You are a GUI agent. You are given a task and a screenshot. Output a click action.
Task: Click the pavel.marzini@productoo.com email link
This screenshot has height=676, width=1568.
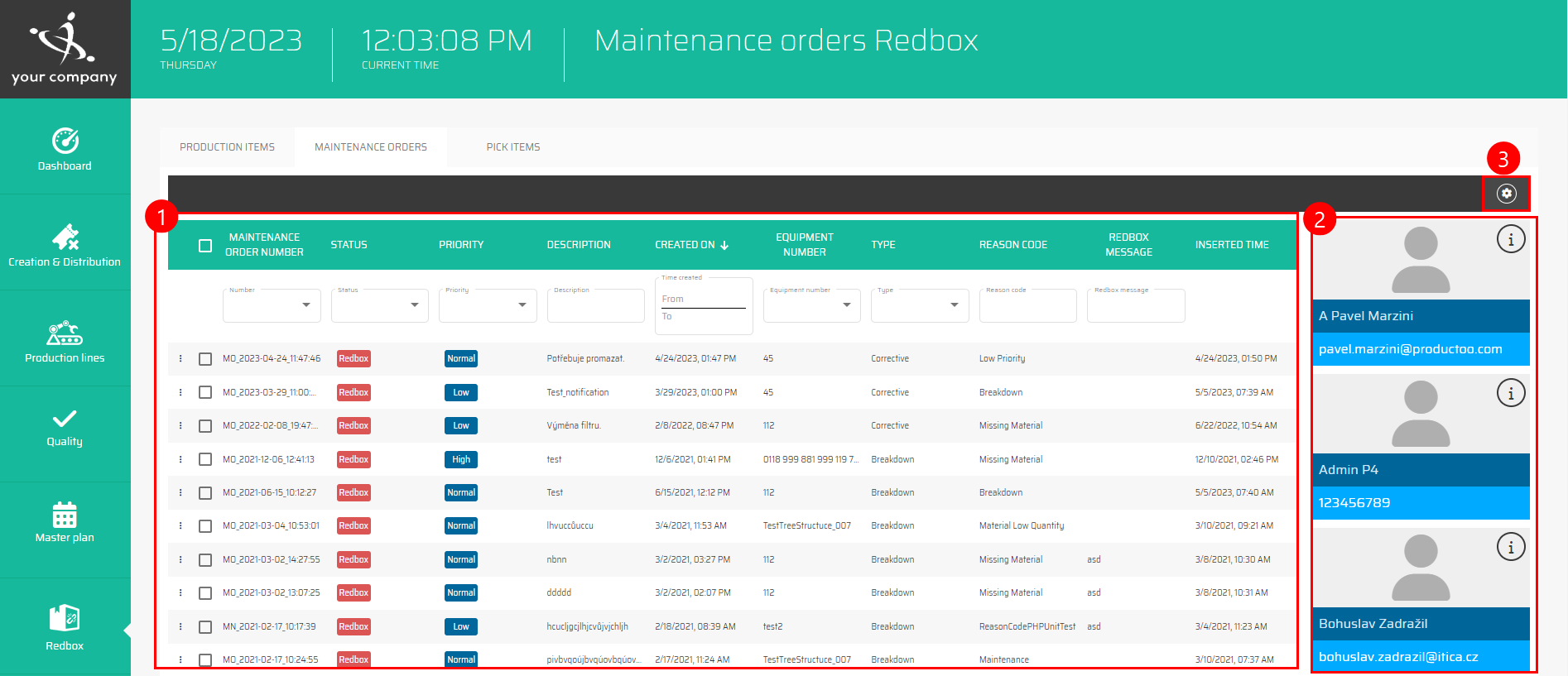[x=1410, y=349]
